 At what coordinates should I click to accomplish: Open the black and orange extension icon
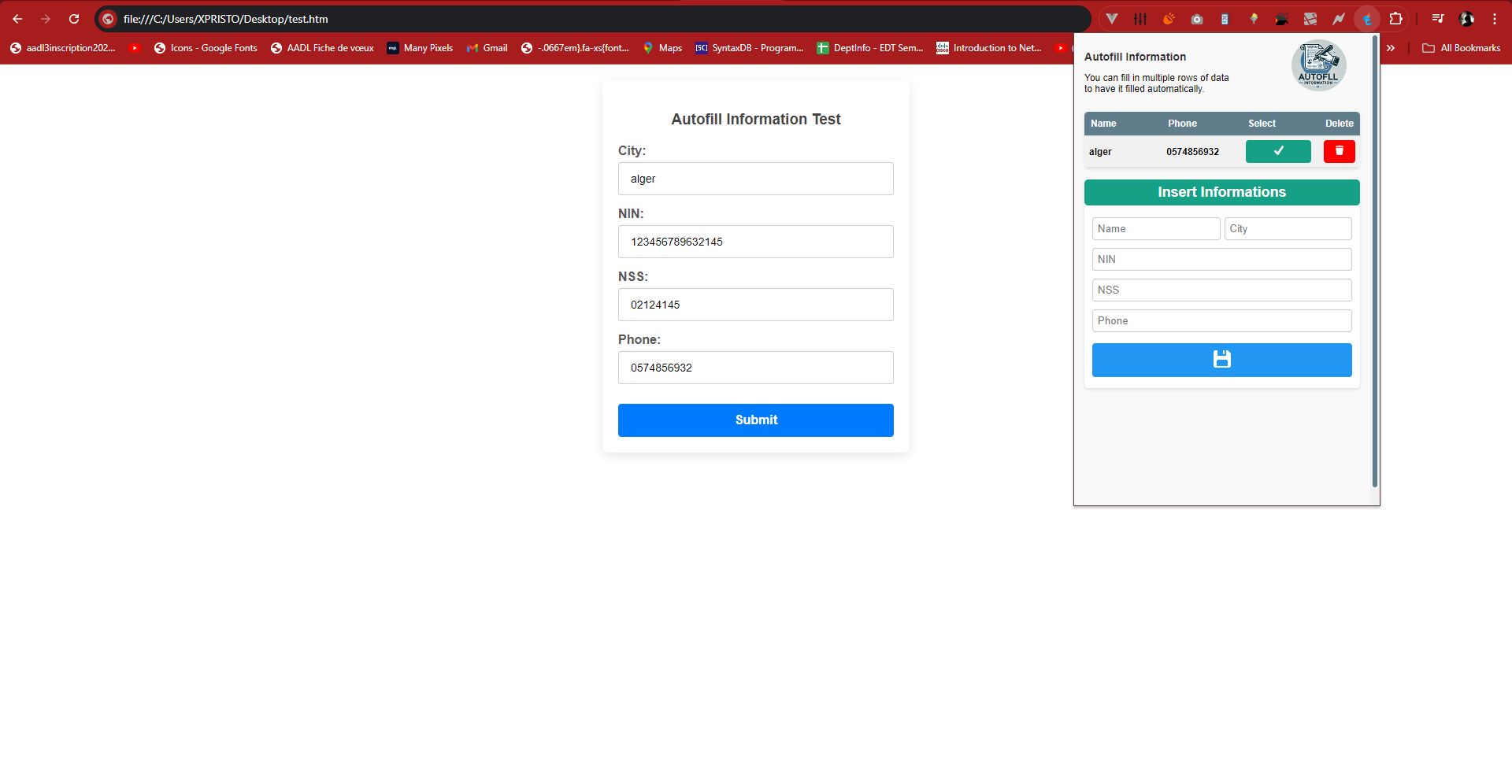click(1282, 19)
